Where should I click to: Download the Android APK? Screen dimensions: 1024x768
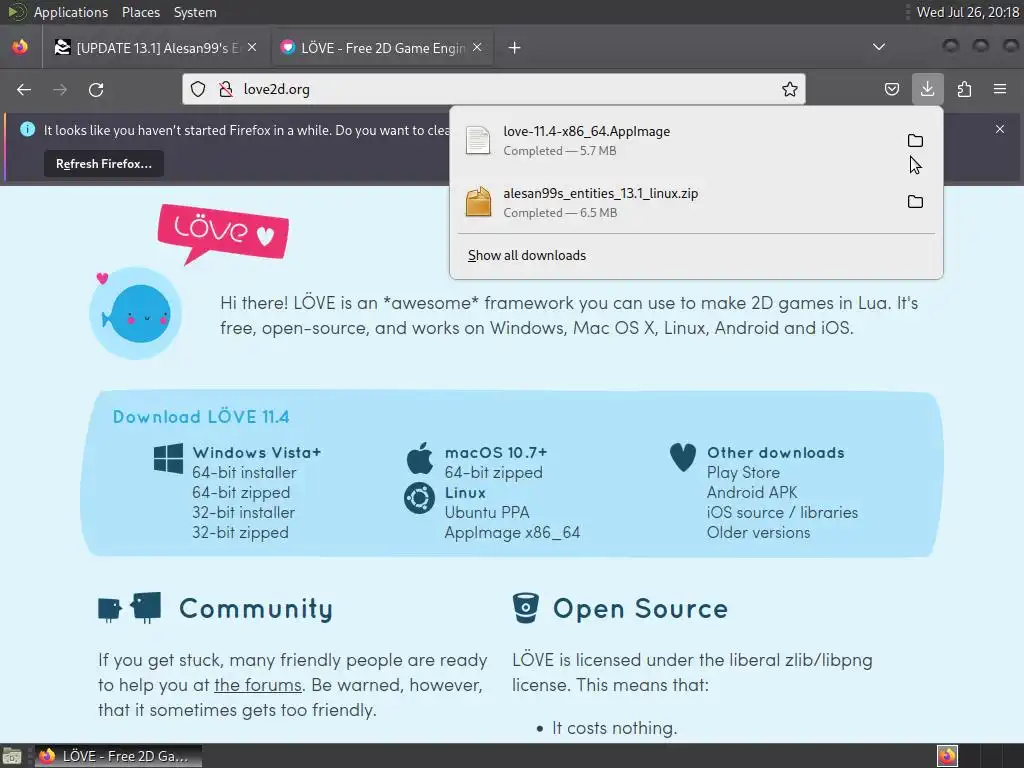click(x=752, y=492)
